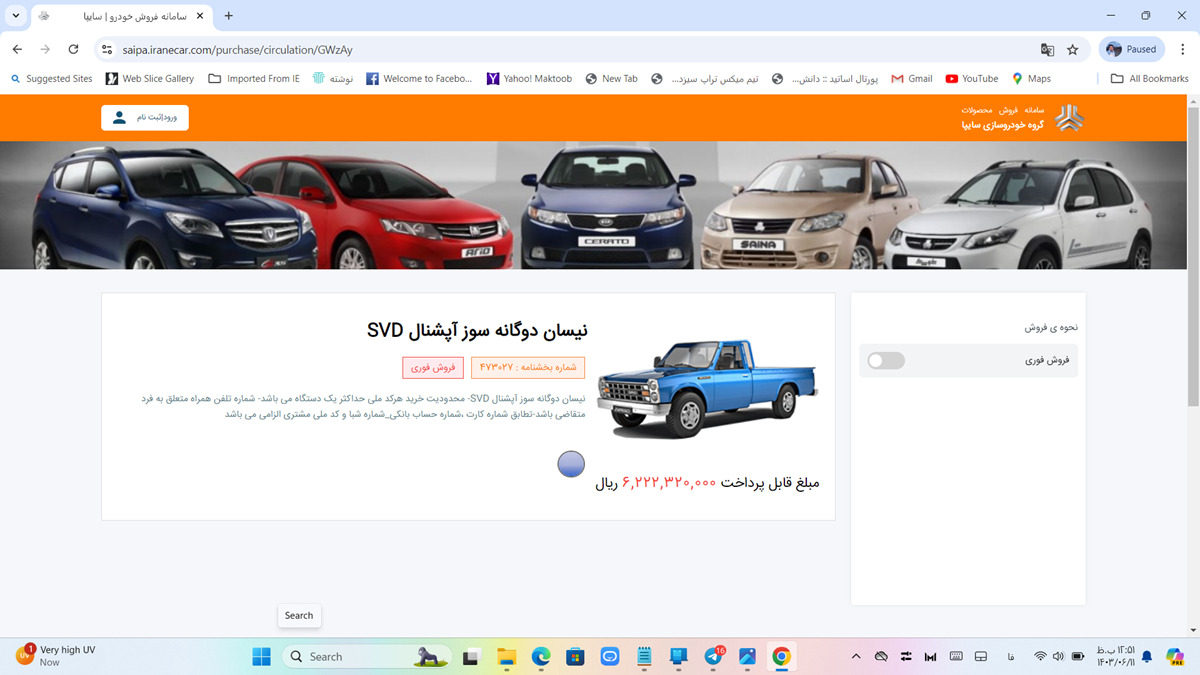Expand the All Bookmarks folder
Screen dimensions: 1200x675
pyautogui.click(x=1150, y=78)
